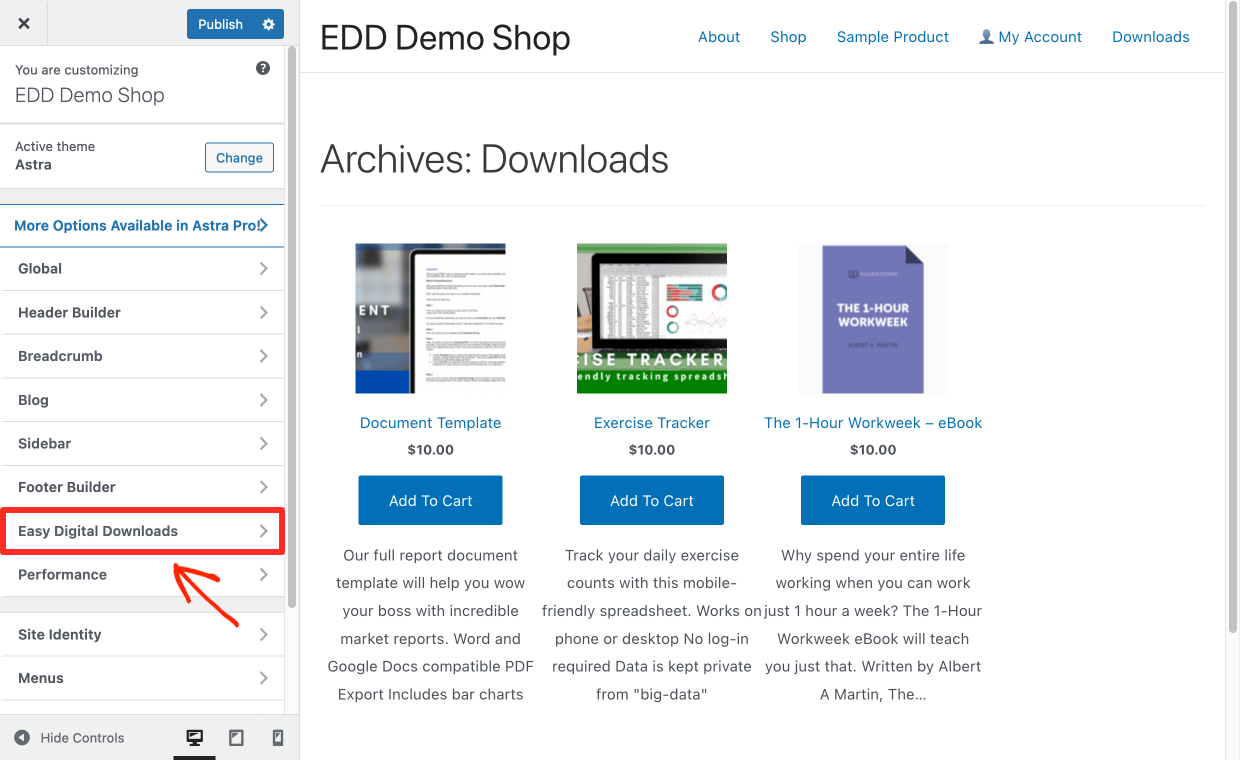Open the About menu item
Screen dimensions: 1240x760
(x=719, y=37)
